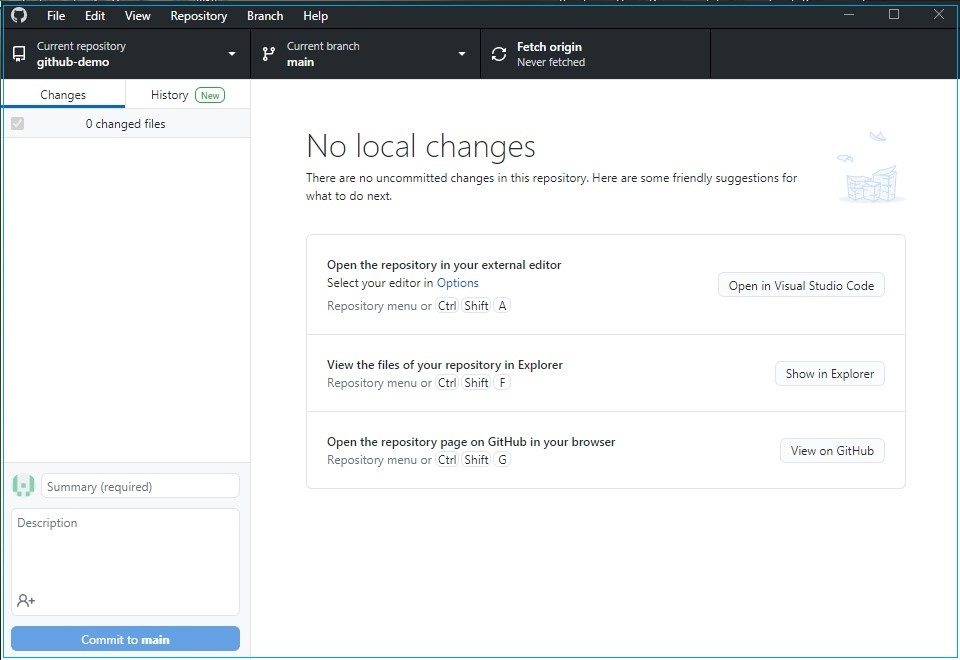Expand the Current branch dropdown arrow
Image resolution: width=960 pixels, height=660 pixels.
[462, 54]
